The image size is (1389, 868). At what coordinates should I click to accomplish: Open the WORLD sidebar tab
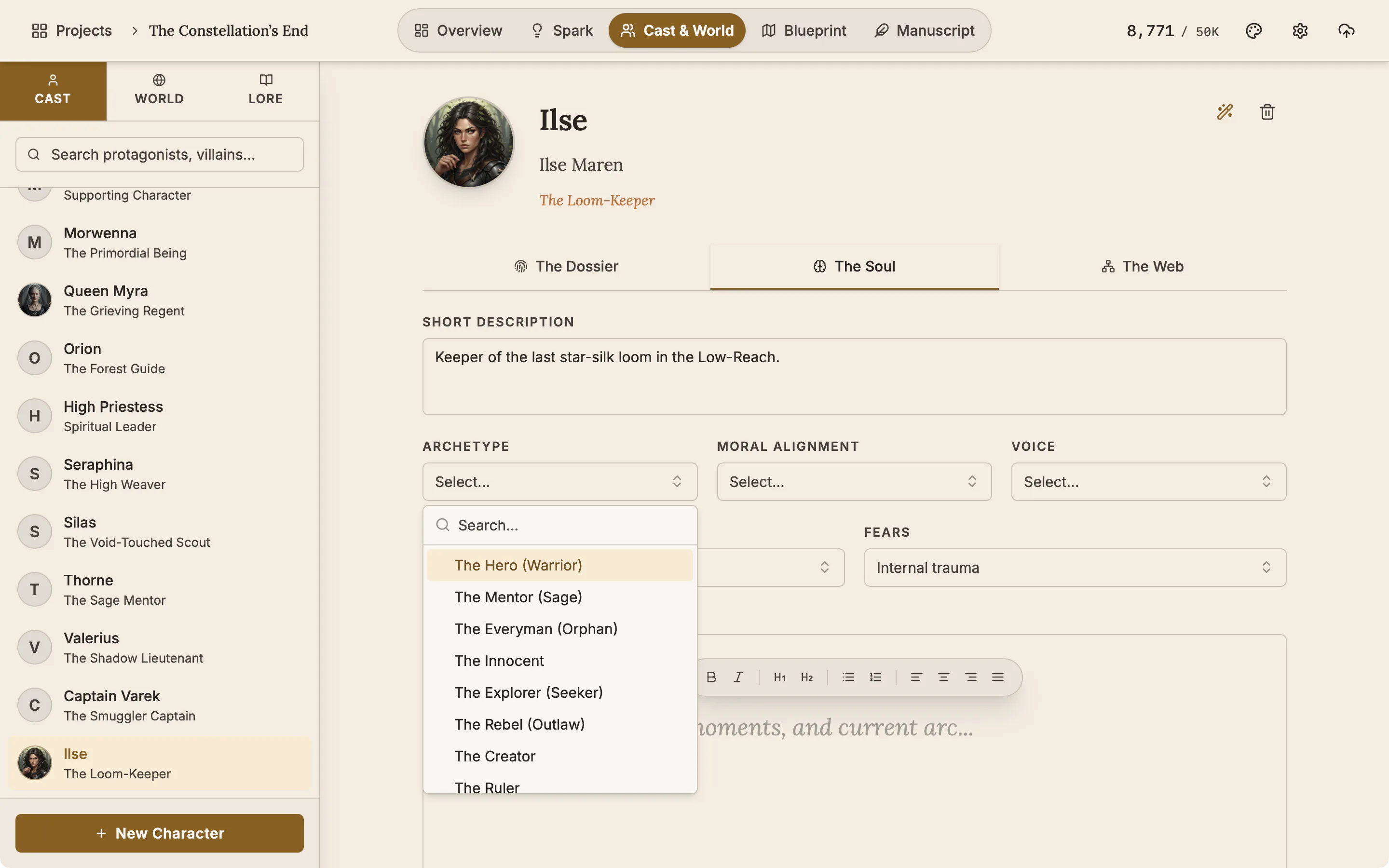(159, 91)
